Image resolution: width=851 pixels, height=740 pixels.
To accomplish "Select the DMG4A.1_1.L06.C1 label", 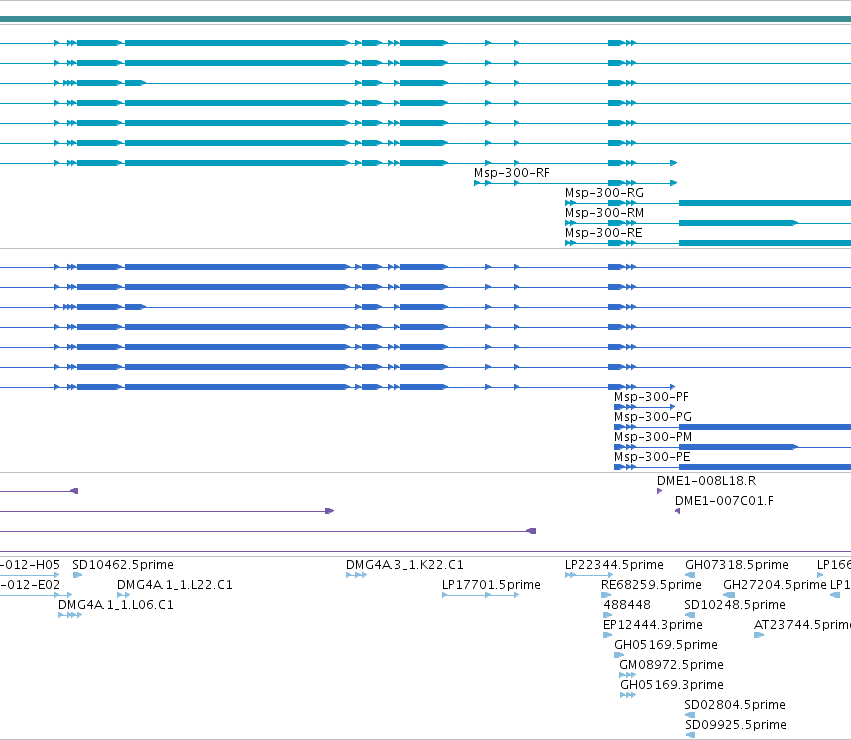I will tap(116, 605).
